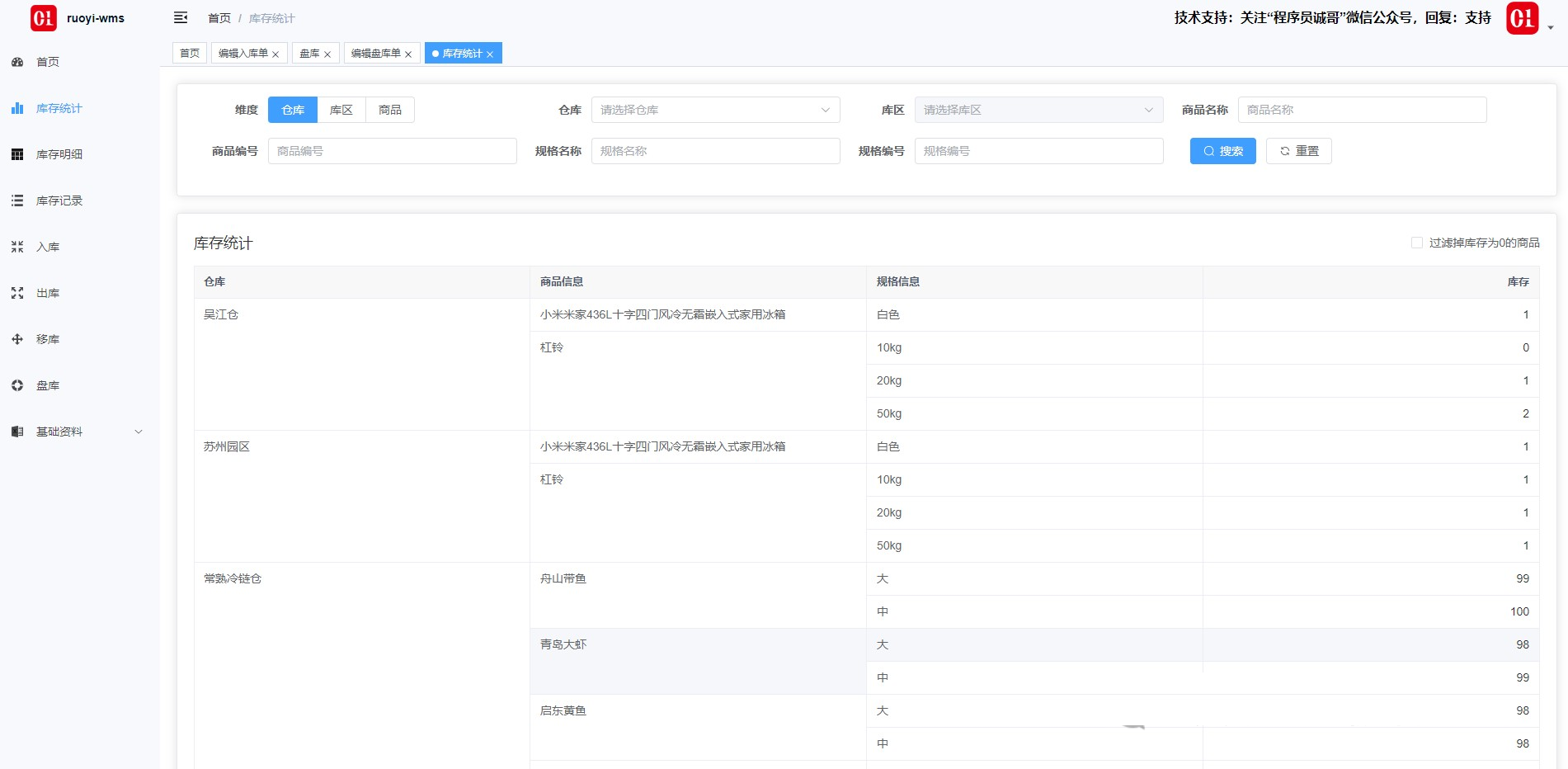The width and height of the screenshot is (1568, 769).
Task: Click the 库存记录 list icon in sidebar
Action: coord(17,201)
